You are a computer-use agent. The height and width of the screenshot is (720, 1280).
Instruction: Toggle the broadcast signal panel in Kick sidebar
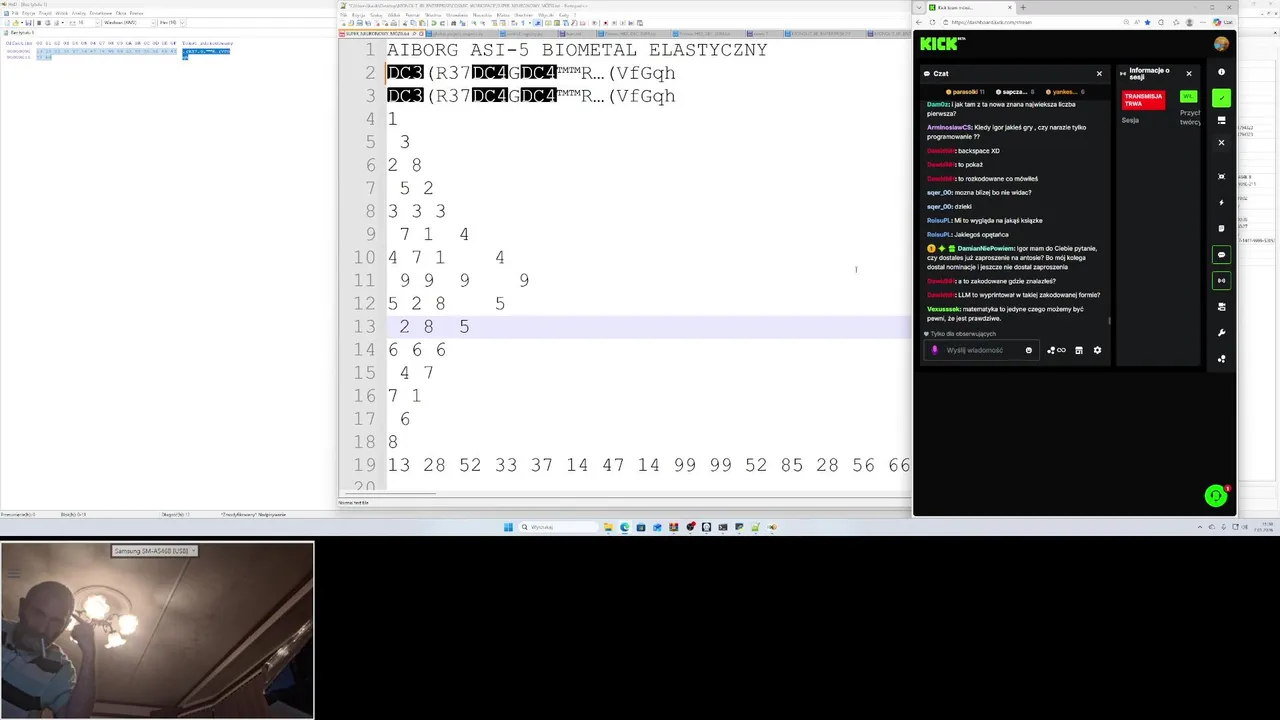coord(1221,281)
